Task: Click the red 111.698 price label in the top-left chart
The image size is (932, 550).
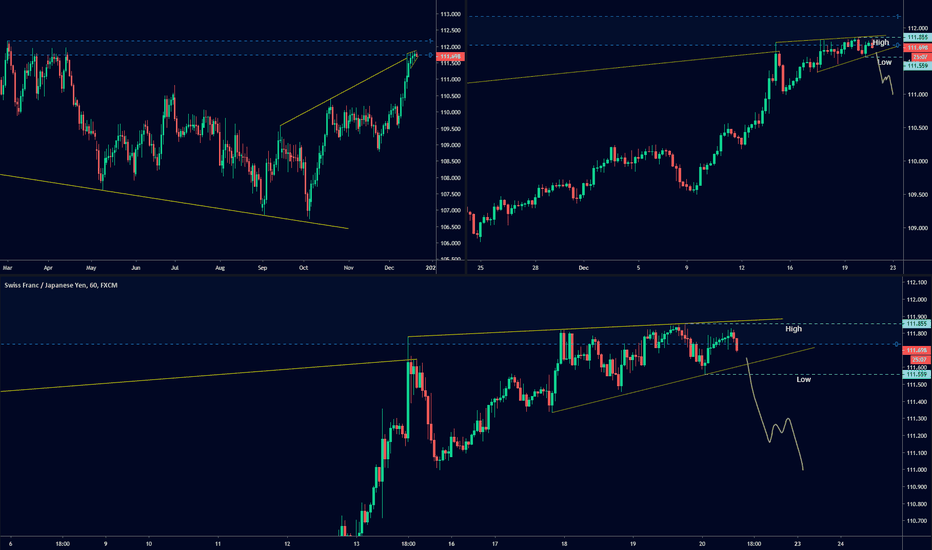Action: click(x=452, y=56)
